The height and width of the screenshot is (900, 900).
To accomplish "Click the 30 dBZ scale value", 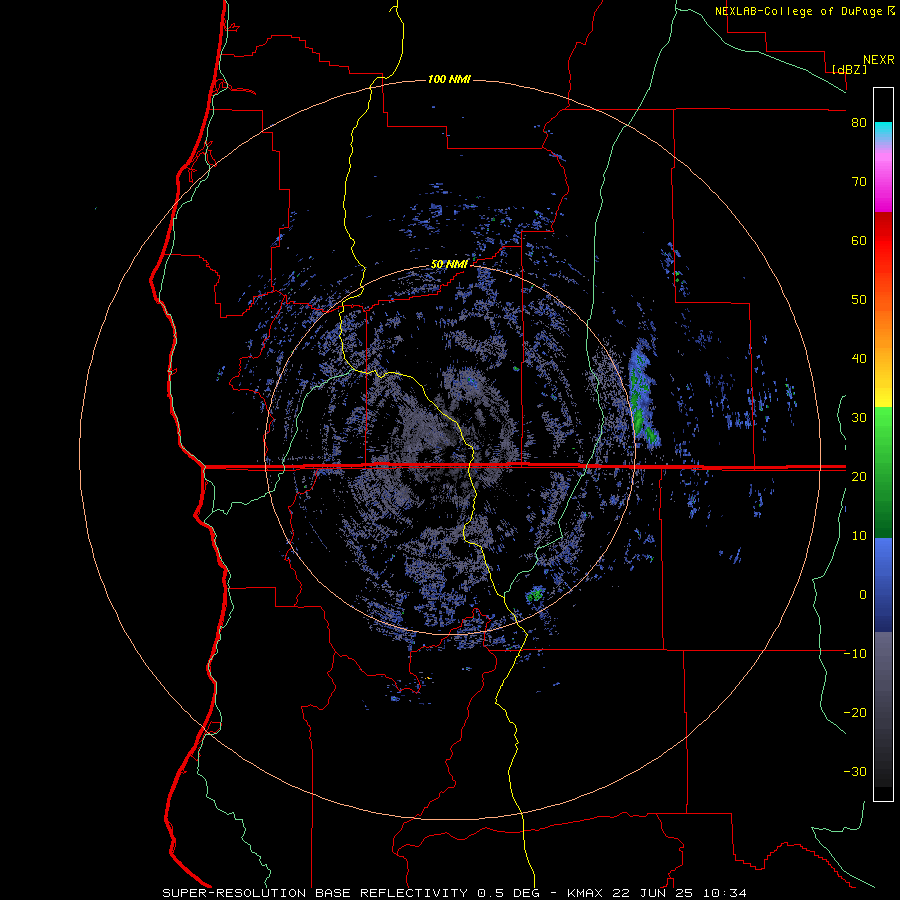I will (859, 417).
